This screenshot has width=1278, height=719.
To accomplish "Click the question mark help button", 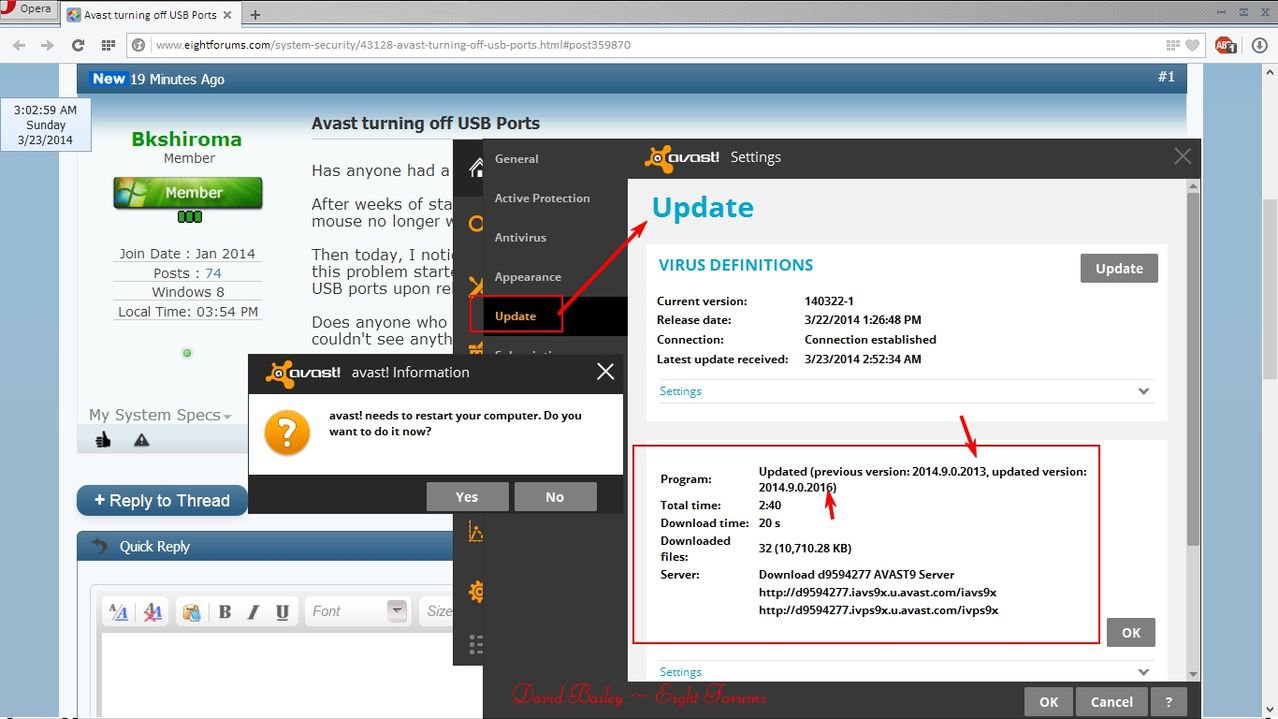I will click(1168, 702).
